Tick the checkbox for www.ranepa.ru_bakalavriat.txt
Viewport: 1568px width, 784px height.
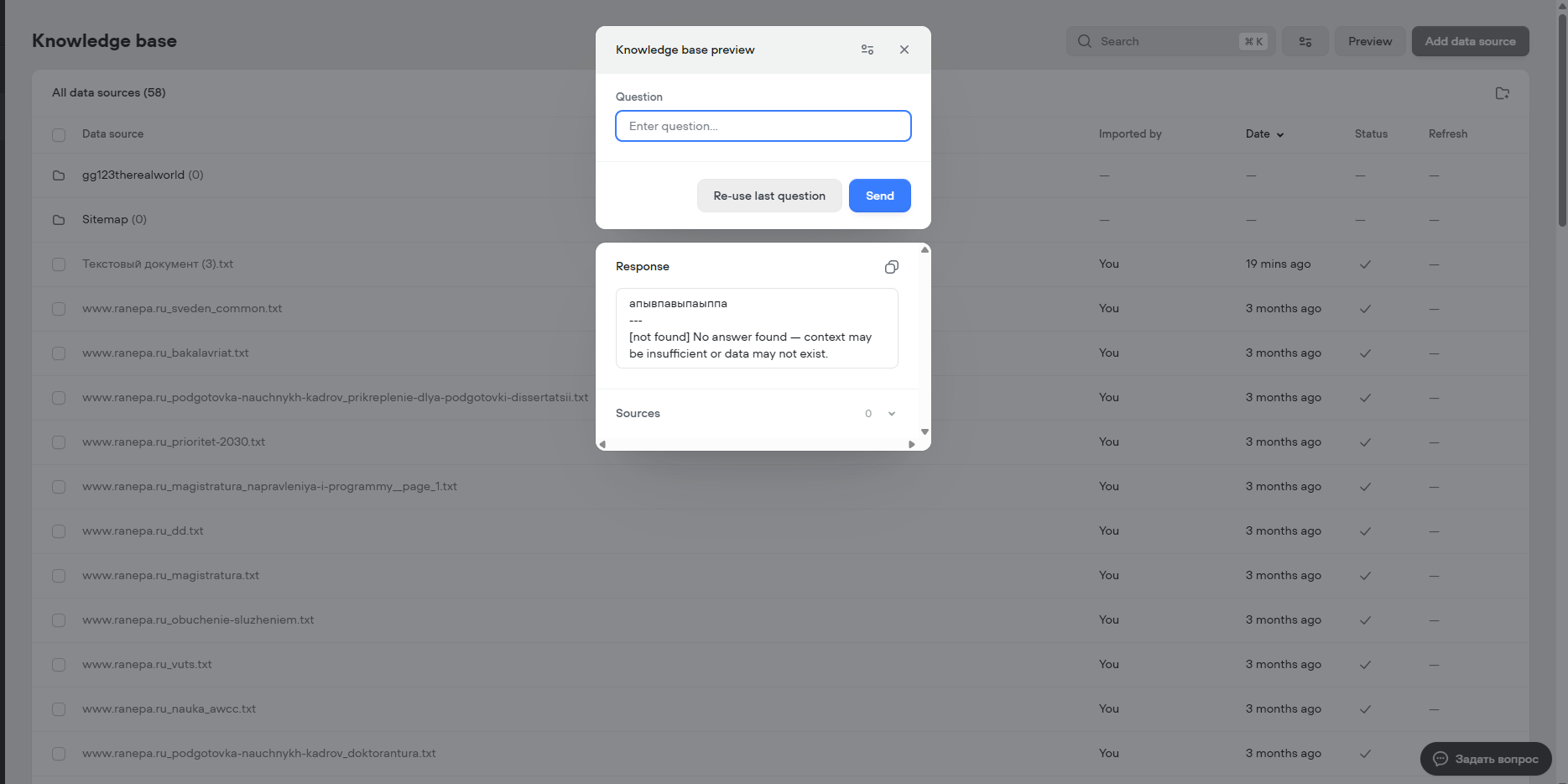click(59, 353)
